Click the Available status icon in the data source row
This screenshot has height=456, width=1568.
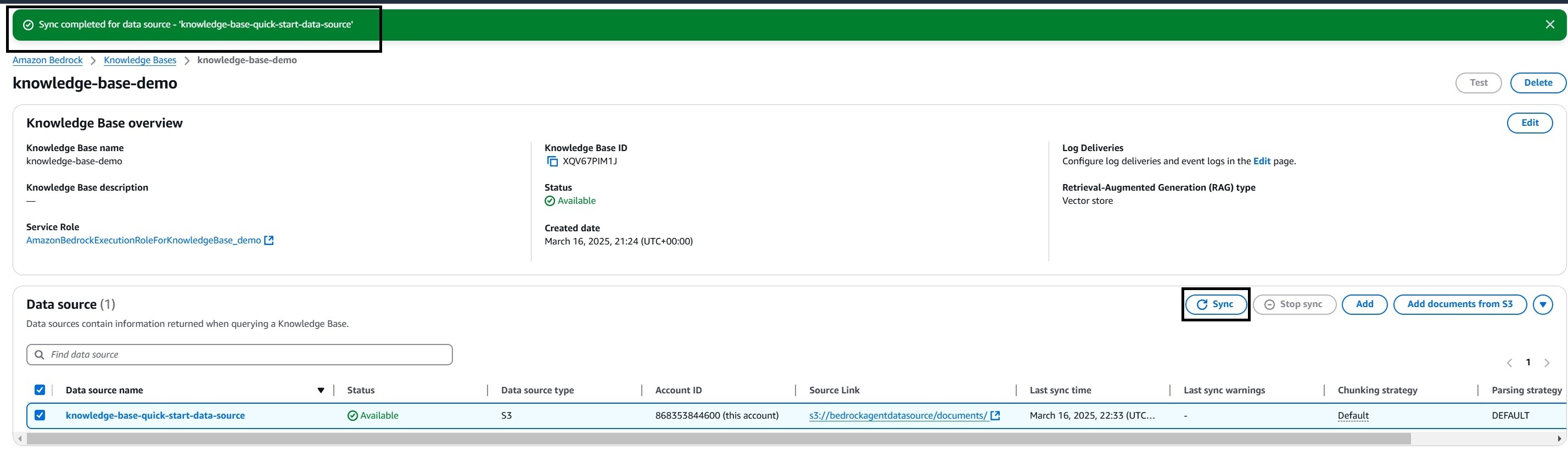(x=352, y=416)
